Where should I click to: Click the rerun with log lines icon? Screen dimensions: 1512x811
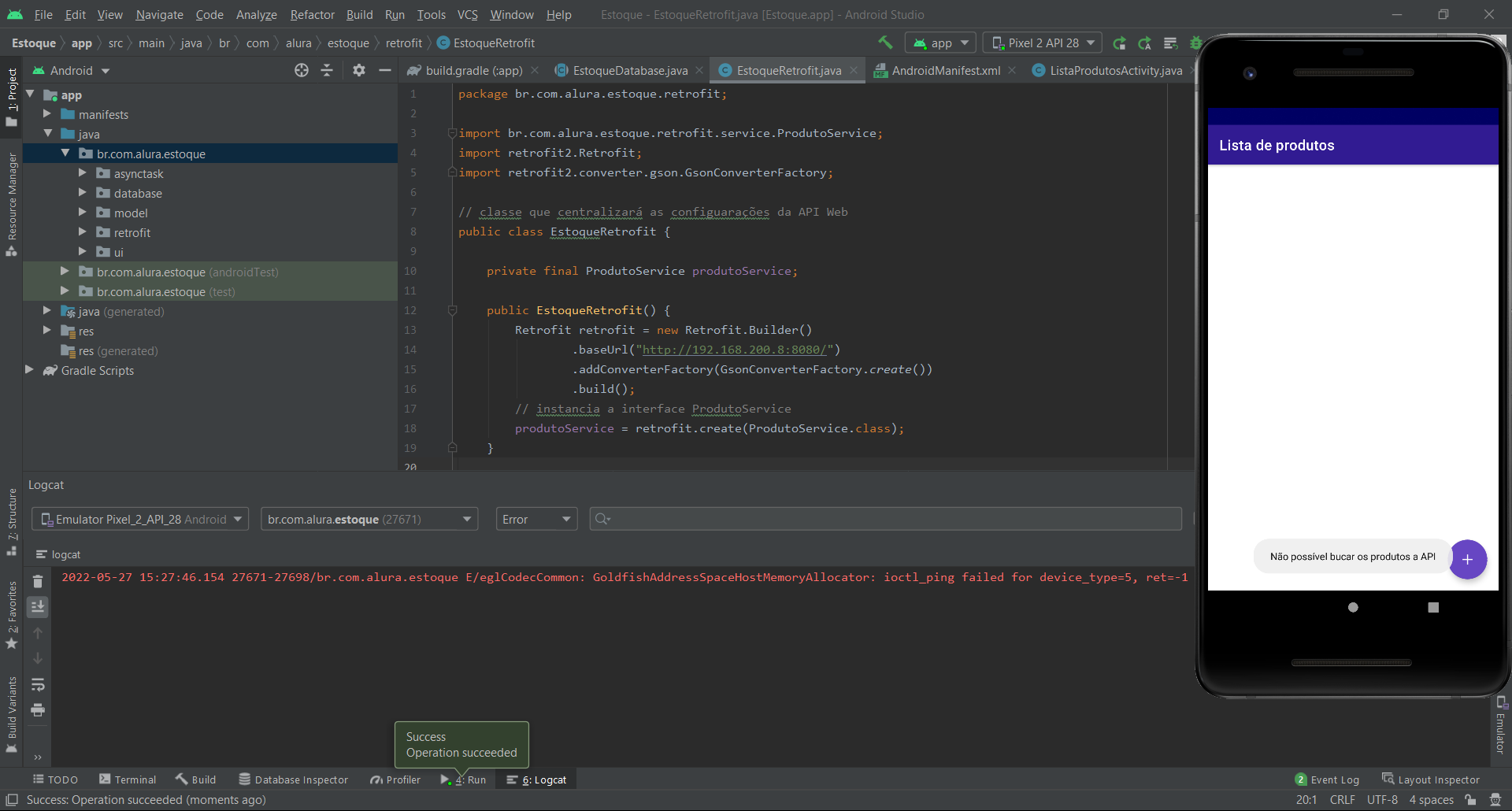1171,43
